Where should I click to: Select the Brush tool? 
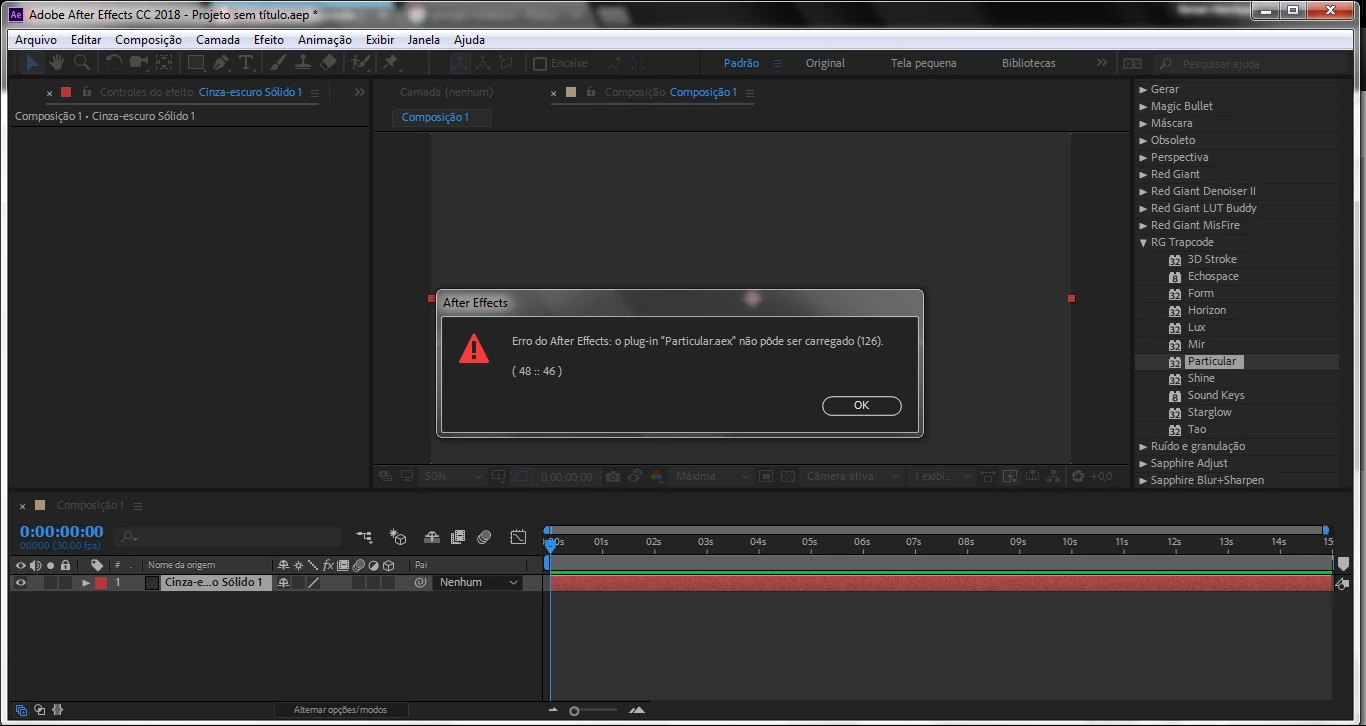(x=278, y=63)
